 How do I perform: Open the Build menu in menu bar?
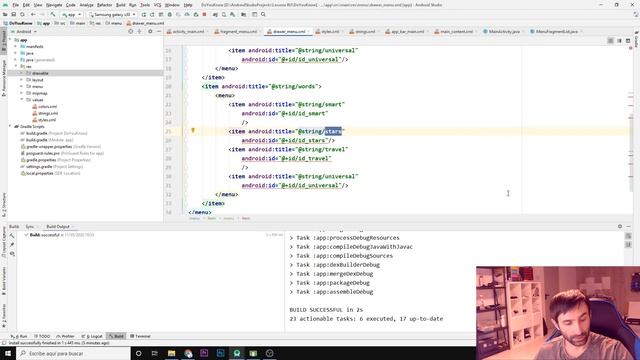pyautogui.click(x=120, y=5)
